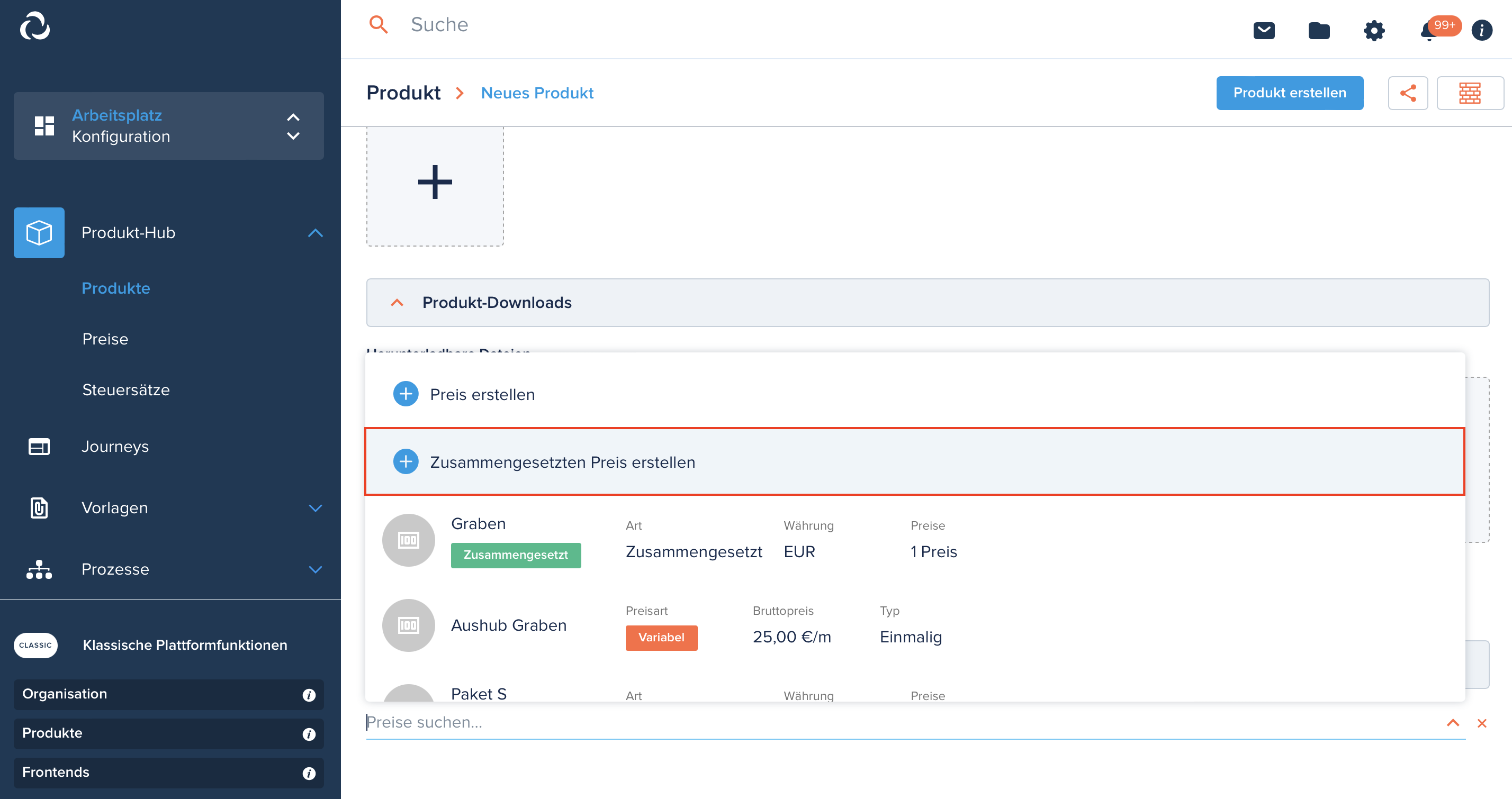Viewport: 1512px width, 799px height.
Task: Click the Prozesse icon in sidebar
Action: coord(38,569)
